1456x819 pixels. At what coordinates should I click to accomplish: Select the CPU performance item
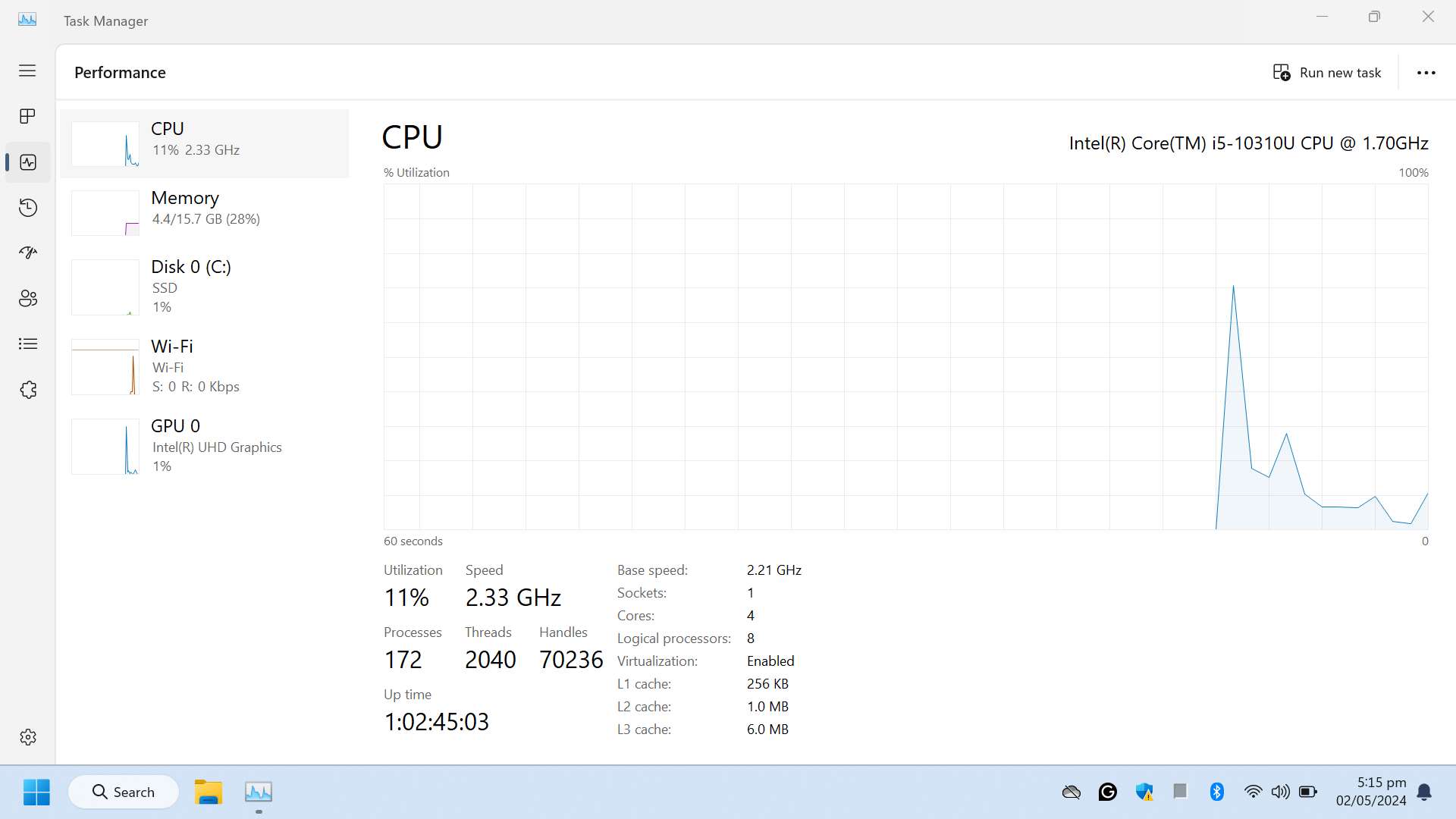point(205,143)
